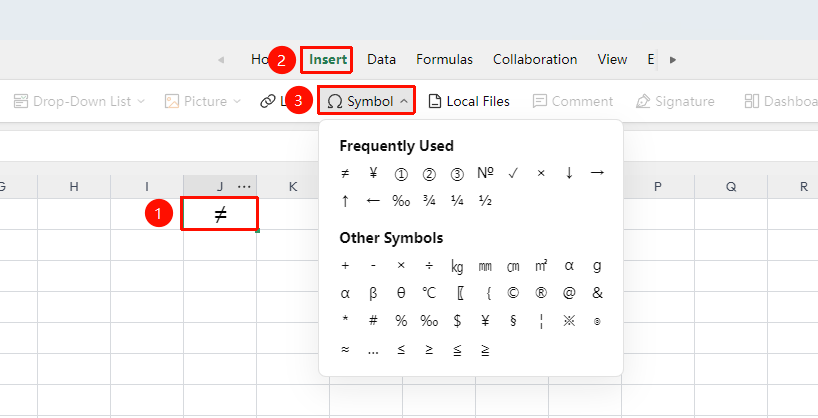Insert the circled number one symbol
Image resolution: width=818 pixels, height=418 pixels.
tap(401, 174)
